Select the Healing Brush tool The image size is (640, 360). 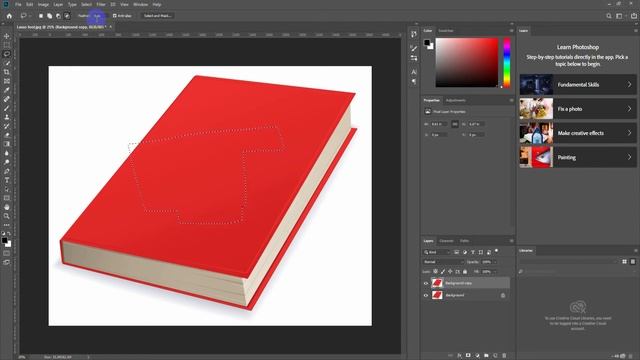point(7,99)
